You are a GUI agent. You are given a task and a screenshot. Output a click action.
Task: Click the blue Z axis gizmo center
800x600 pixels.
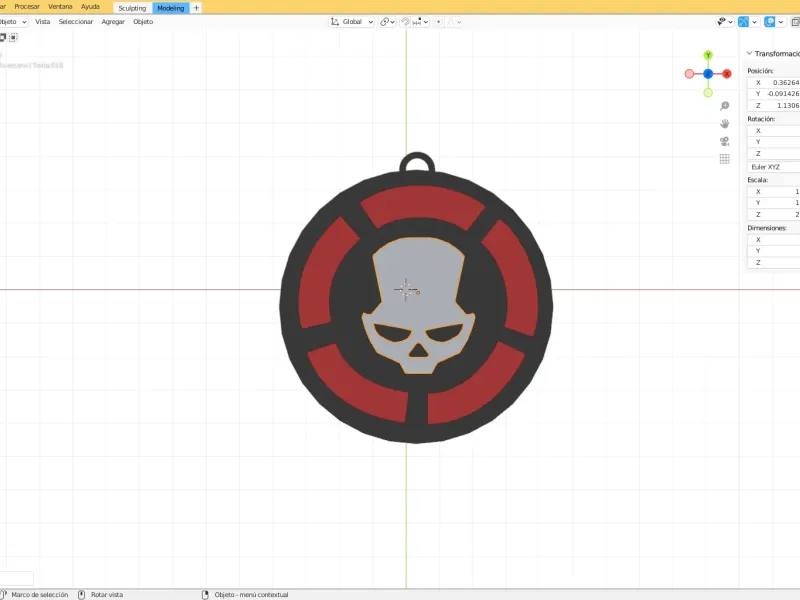708,74
